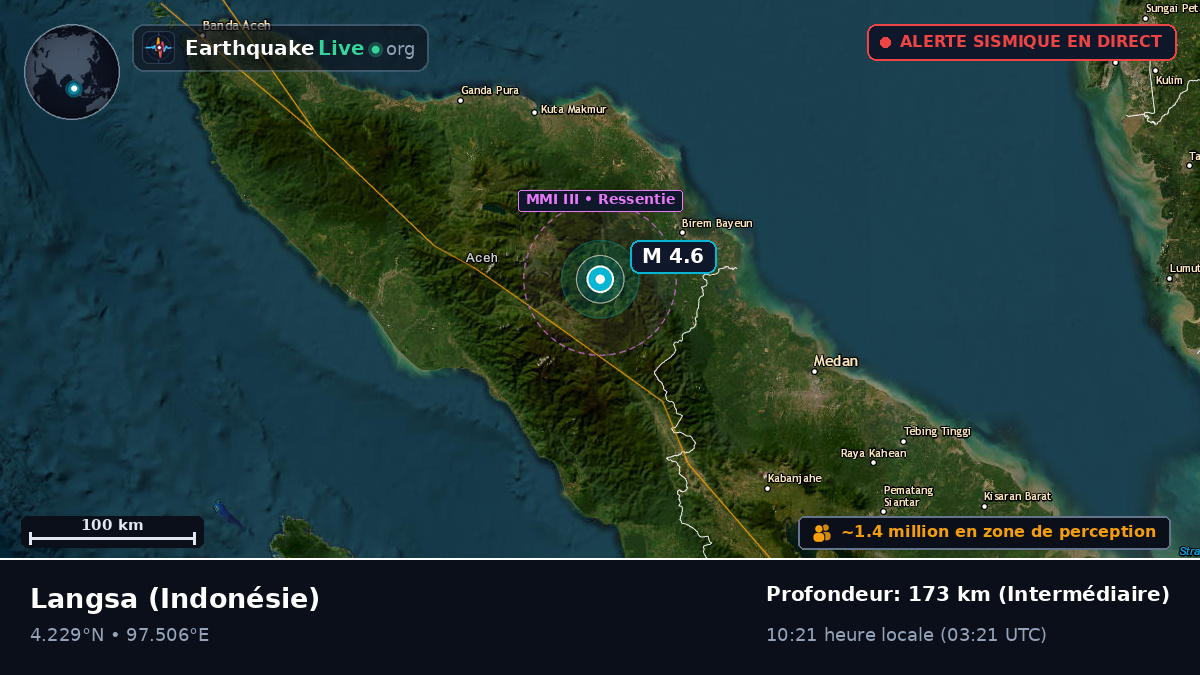Click the Langsa (Indonésie) location title
This screenshot has width=1200, height=675.
point(175,599)
